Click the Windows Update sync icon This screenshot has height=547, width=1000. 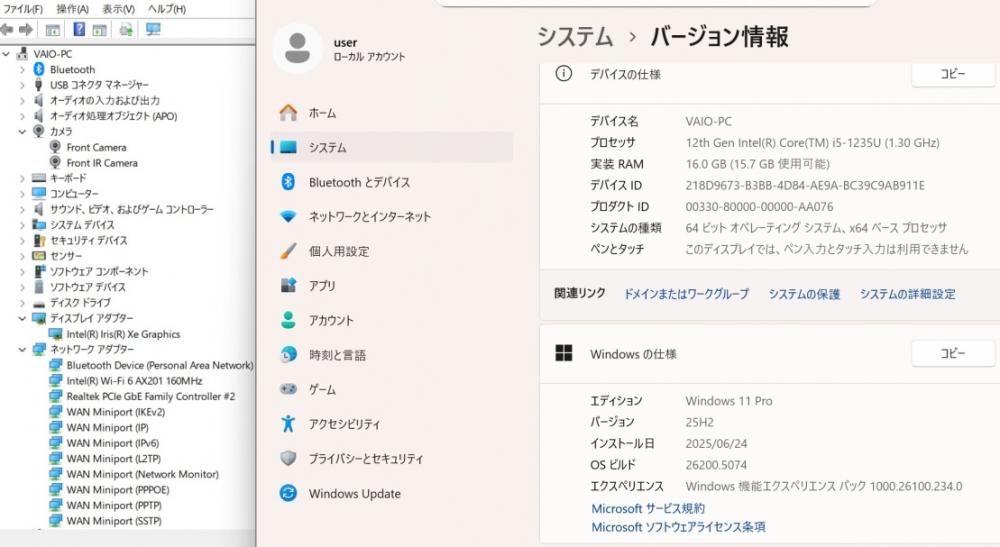[x=288, y=493]
